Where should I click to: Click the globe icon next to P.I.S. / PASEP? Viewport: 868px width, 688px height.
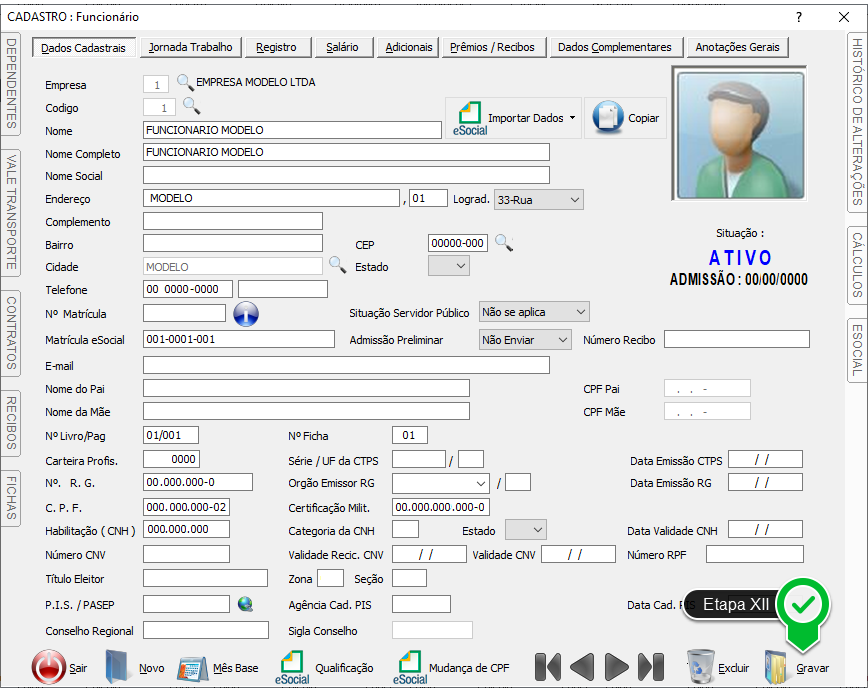[x=245, y=604]
